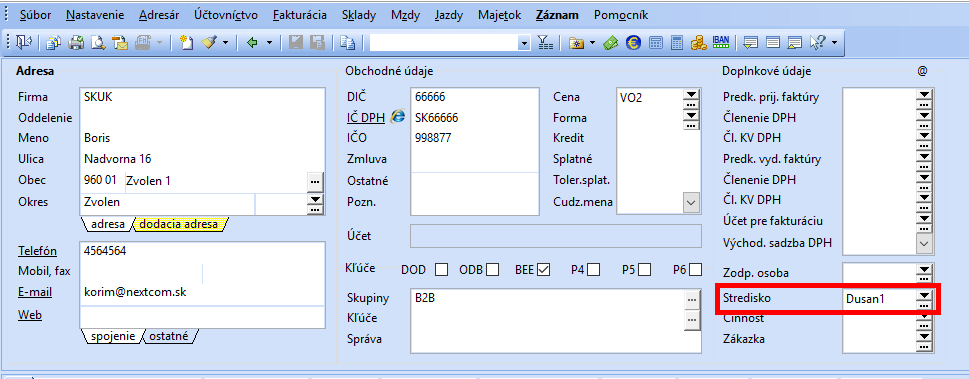Click the help cursor question mark icon
The image size is (969, 379).
pos(818,43)
